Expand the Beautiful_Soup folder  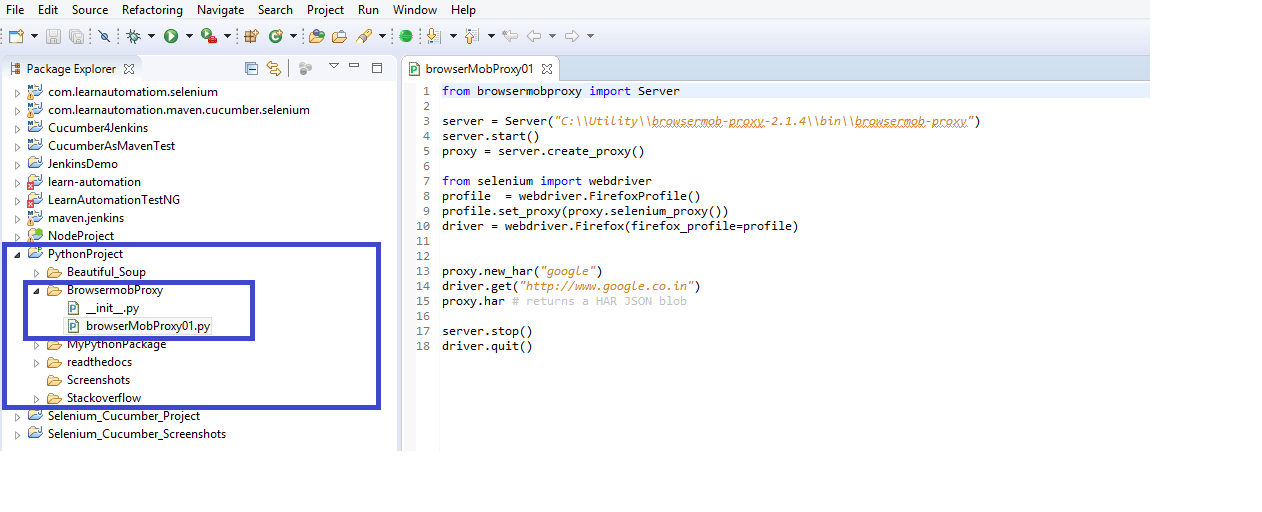(37, 272)
